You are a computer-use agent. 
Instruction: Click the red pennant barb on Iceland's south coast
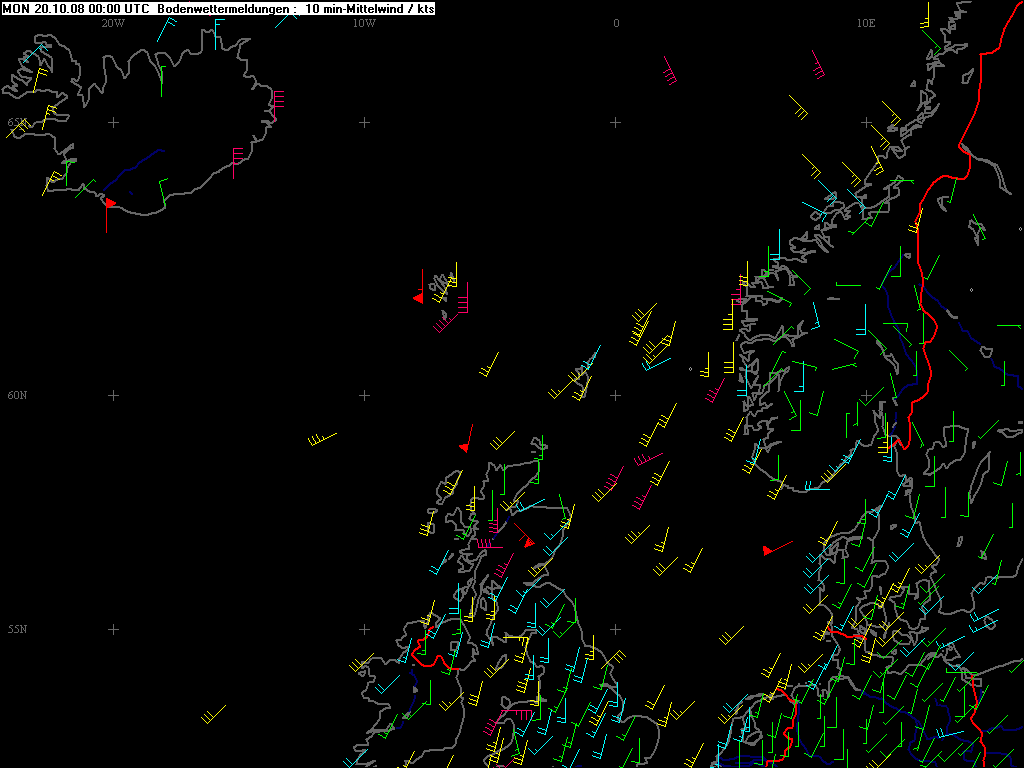point(108,214)
